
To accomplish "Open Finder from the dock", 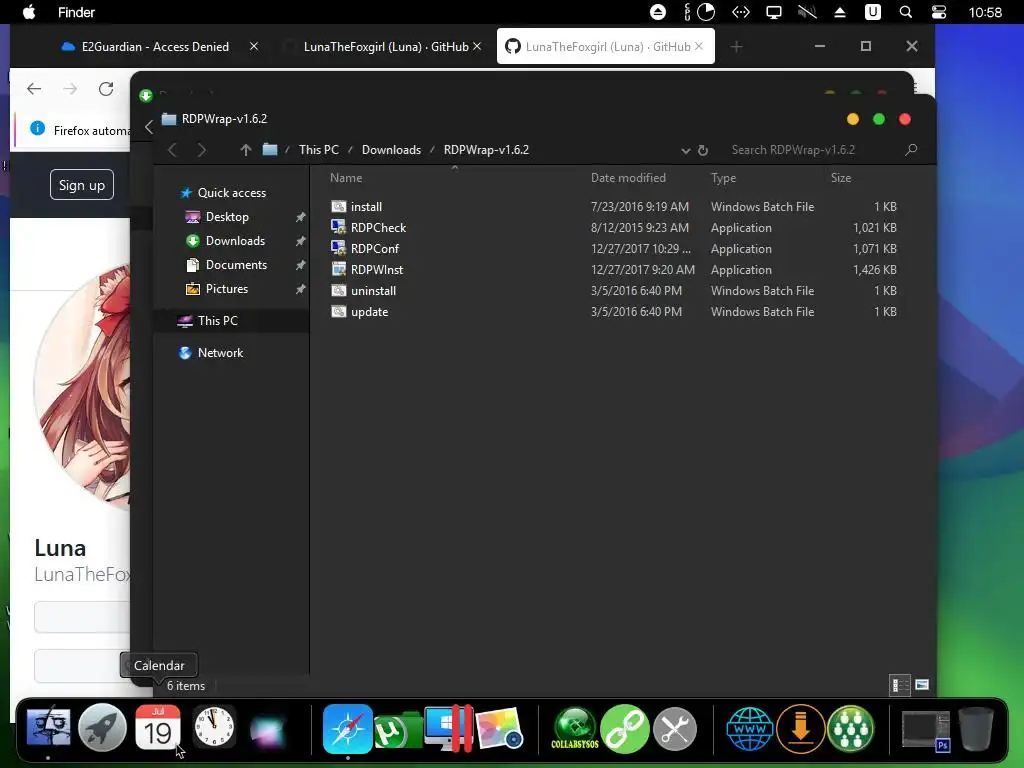I will 48,728.
